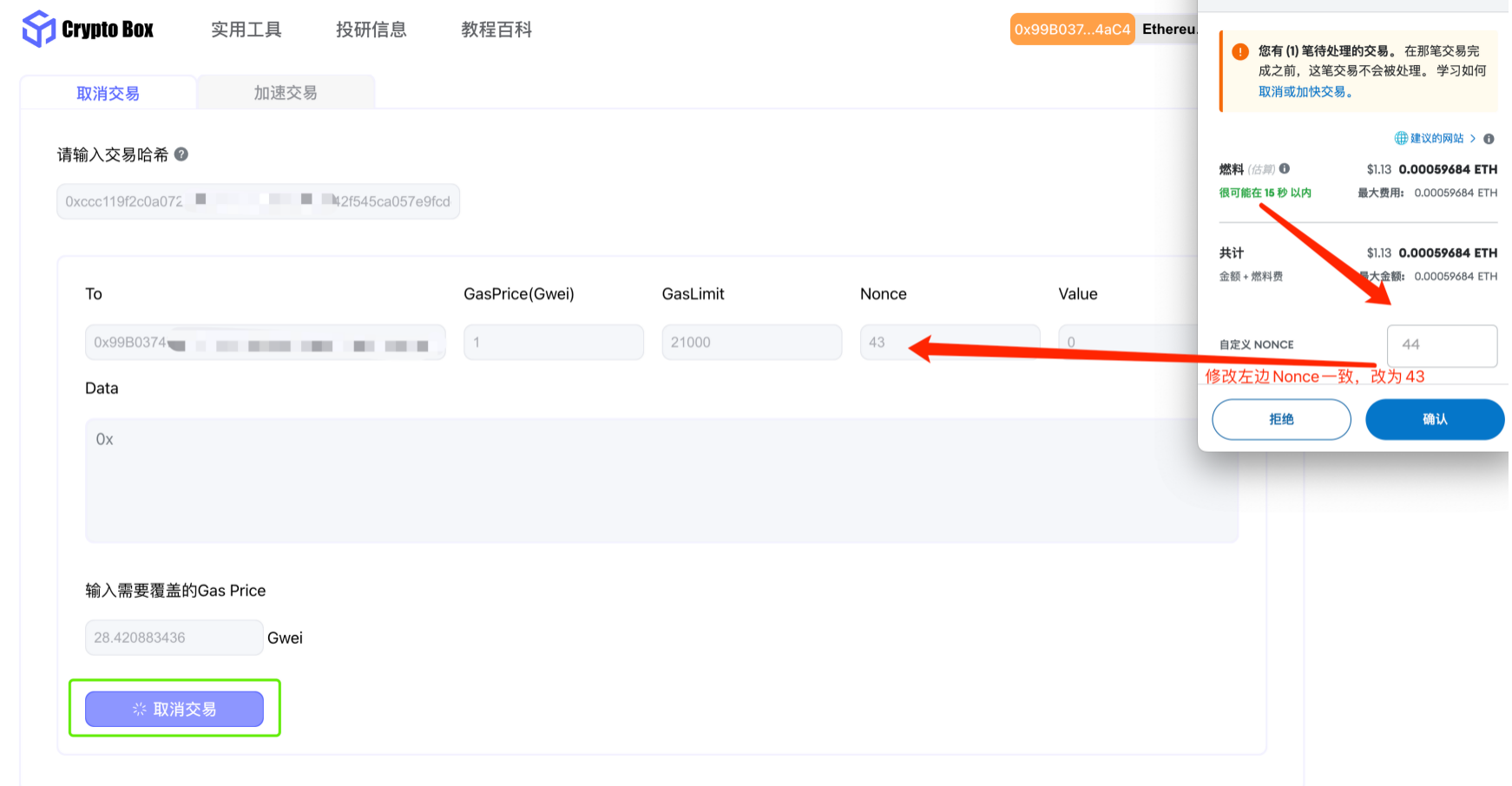This screenshot has width=1512, height=786.
Task: Click the override Gas Price field 28.420883436
Action: 174,638
